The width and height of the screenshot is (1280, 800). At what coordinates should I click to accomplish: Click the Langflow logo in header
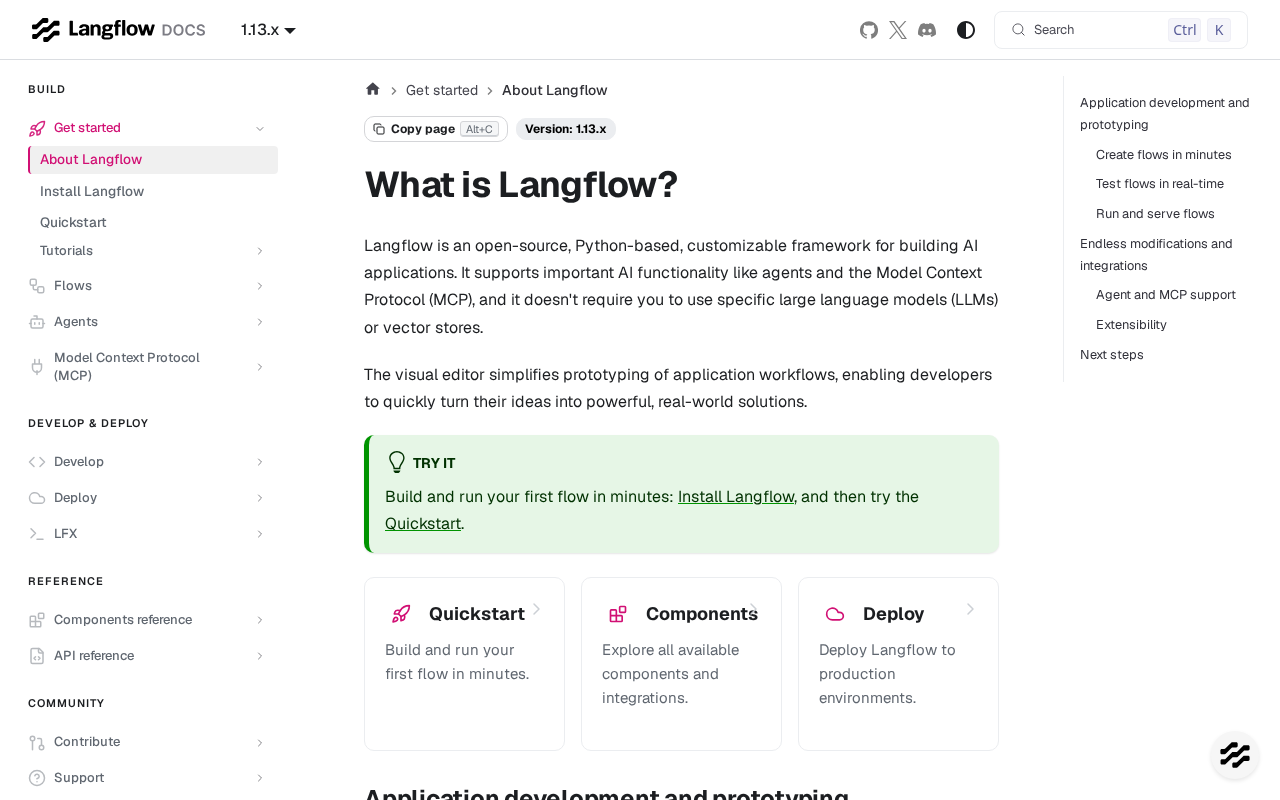pyautogui.click(x=118, y=30)
